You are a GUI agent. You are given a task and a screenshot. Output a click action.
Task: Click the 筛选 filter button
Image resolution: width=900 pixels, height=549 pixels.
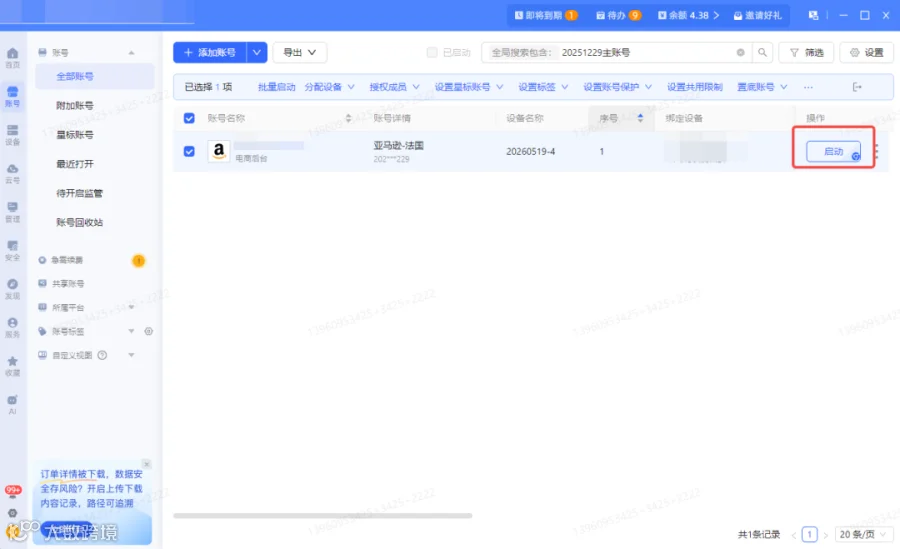click(806, 52)
